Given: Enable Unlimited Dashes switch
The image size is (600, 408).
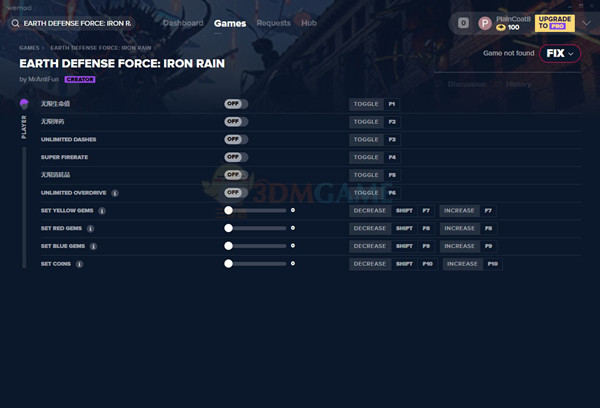Looking at the screenshot, I should 236,139.
